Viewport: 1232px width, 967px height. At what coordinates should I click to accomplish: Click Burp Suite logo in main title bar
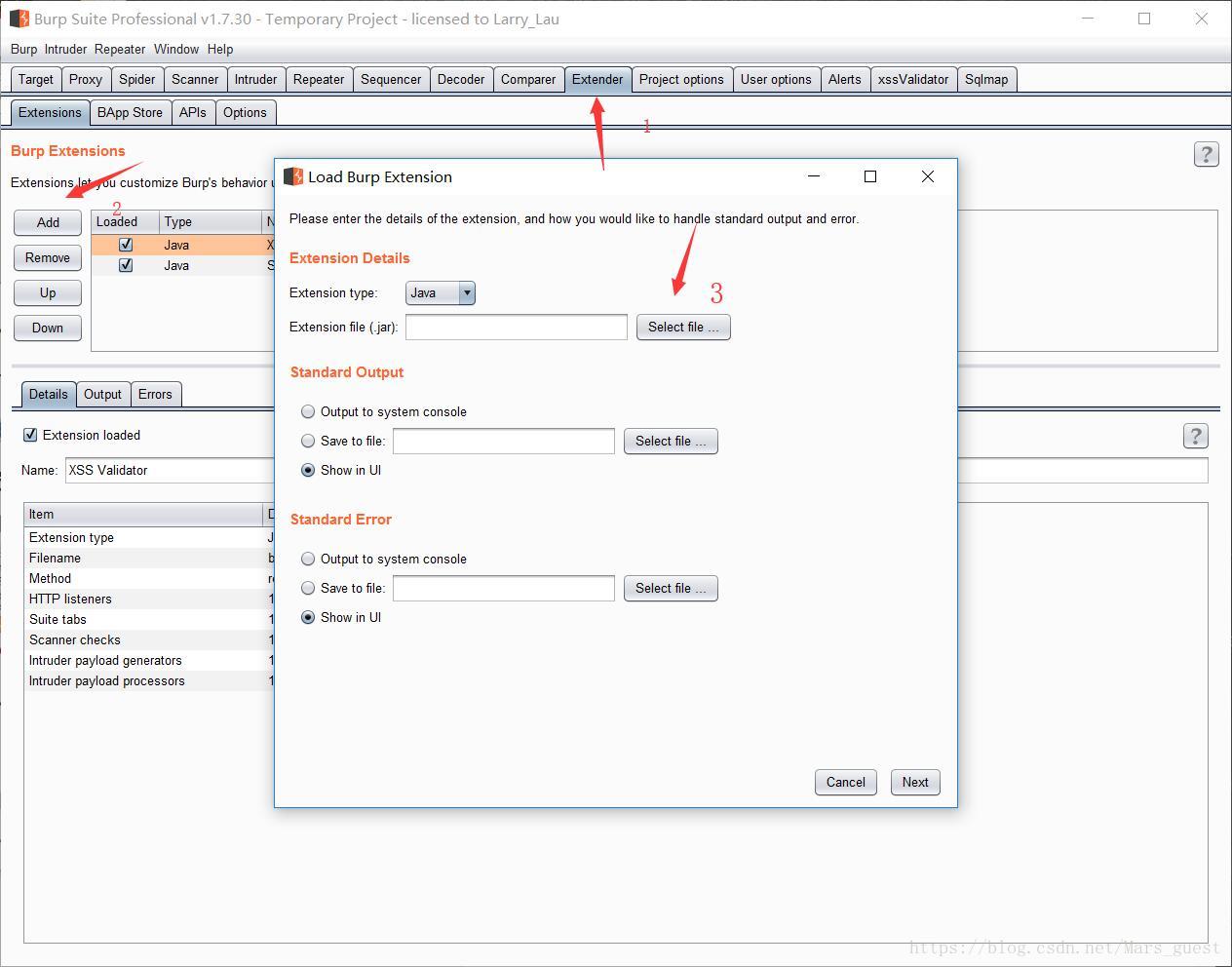pos(19,19)
